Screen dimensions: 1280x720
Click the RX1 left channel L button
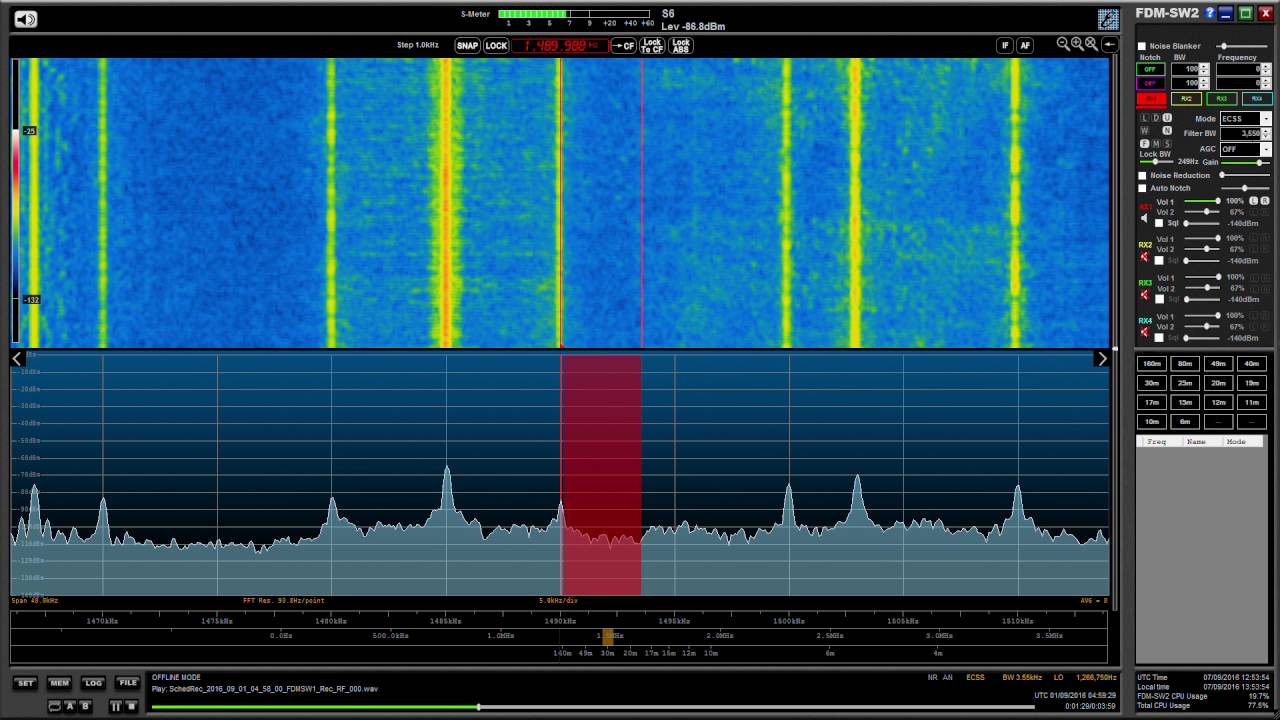click(1253, 201)
